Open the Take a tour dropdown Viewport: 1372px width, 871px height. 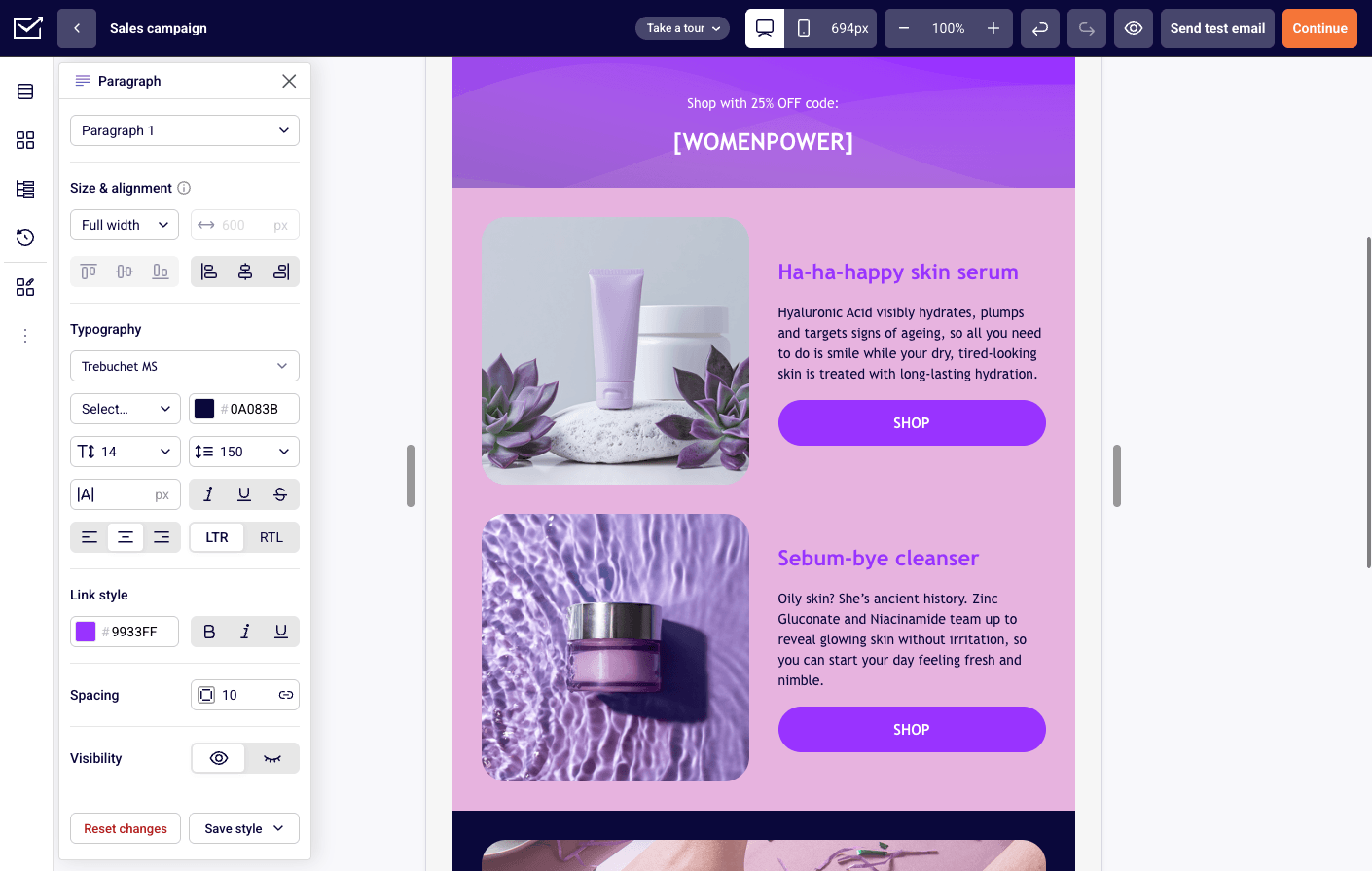click(x=682, y=28)
